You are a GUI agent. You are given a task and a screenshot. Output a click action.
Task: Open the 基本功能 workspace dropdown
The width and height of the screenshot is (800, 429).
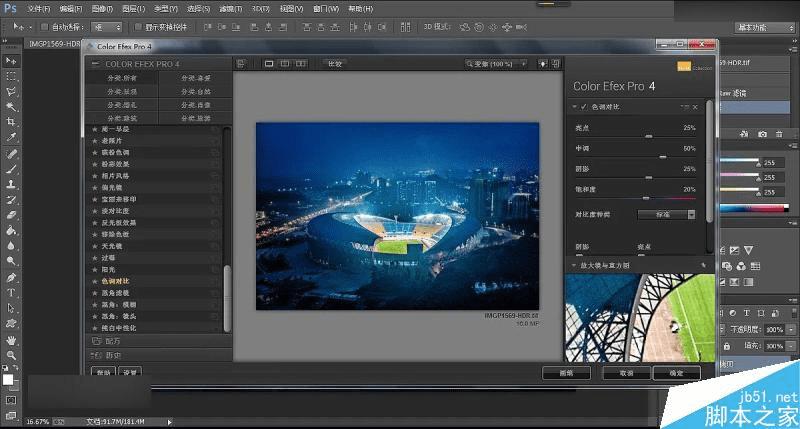click(765, 28)
